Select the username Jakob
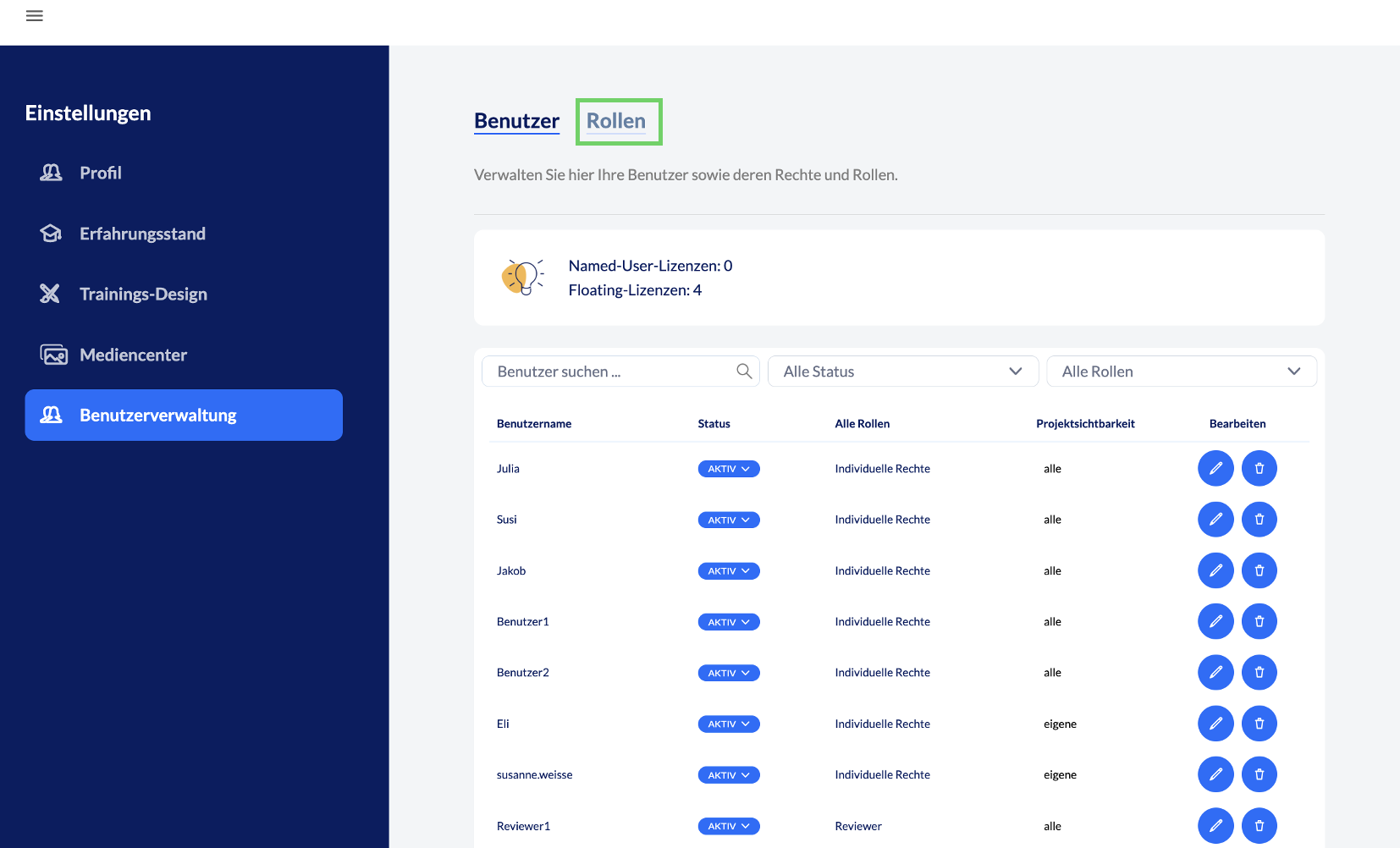 [511, 571]
